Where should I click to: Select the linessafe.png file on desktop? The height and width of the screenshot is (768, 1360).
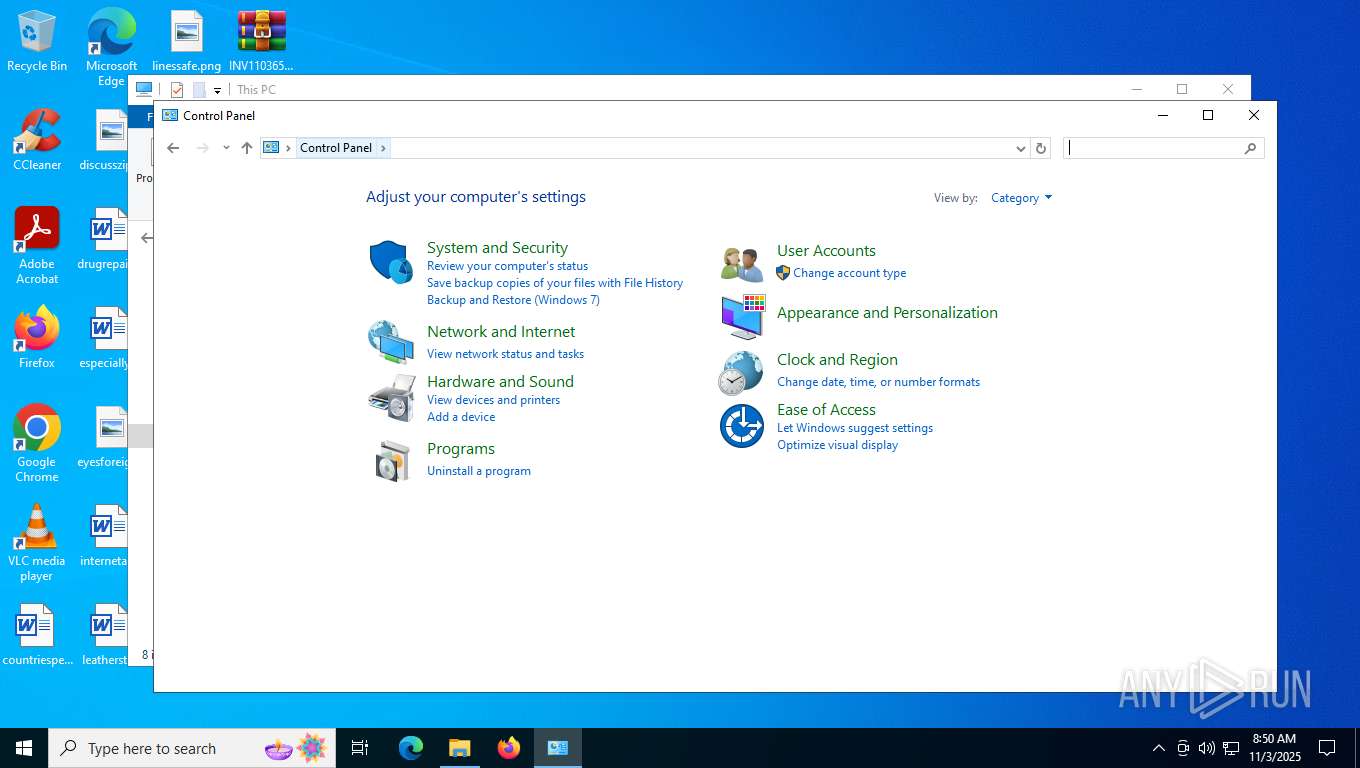click(x=186, y=41)
